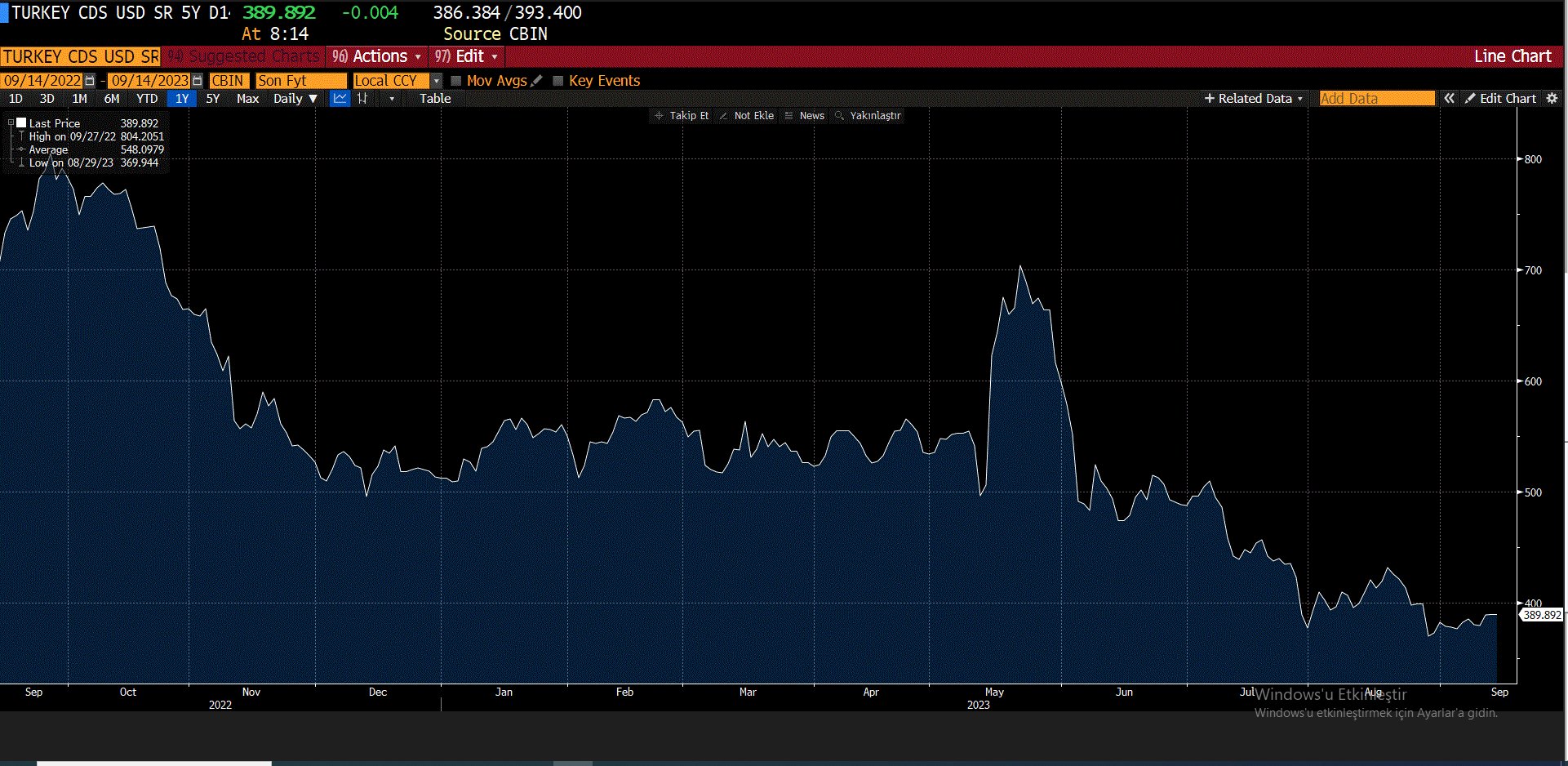Enable the Mov Avgs checkbox
This screenshot has width=1568, height=766.
pos(456,81)
